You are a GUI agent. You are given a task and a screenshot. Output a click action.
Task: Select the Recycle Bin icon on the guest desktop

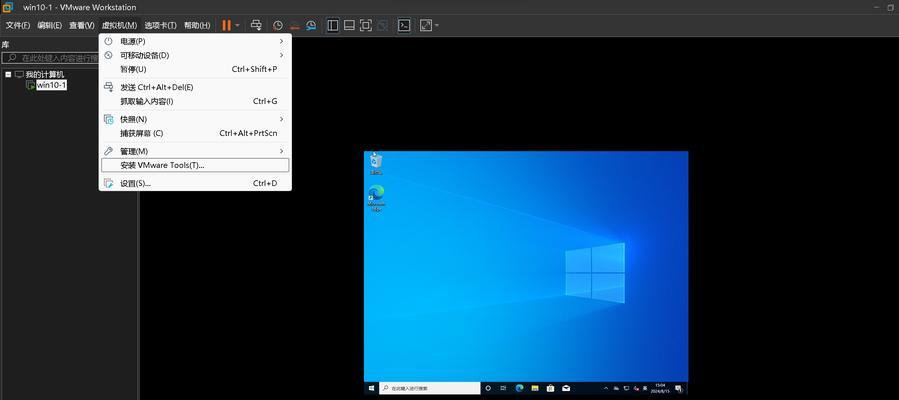point(376,163)
